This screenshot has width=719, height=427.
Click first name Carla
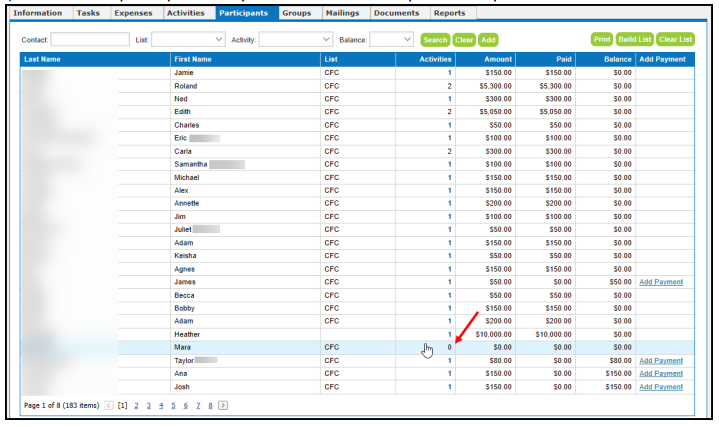183,151
